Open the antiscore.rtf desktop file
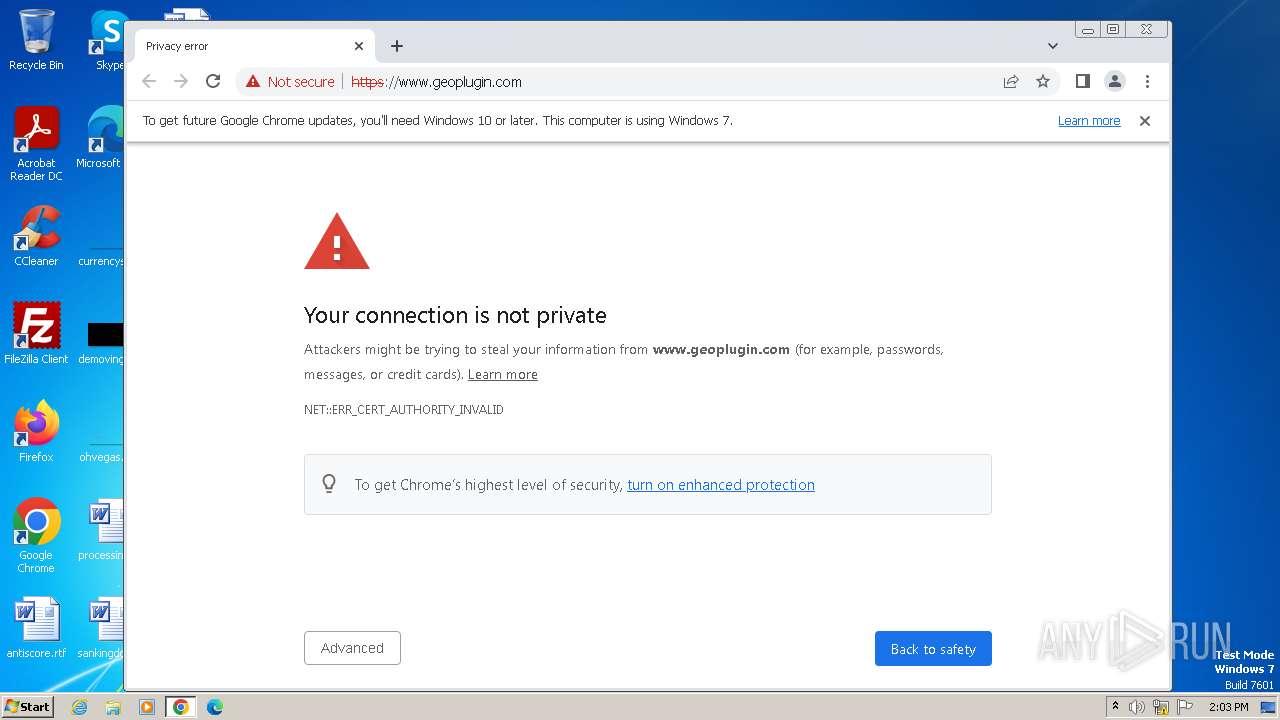The height and width of the screenshot is (720, 1280). coord(36,628)
